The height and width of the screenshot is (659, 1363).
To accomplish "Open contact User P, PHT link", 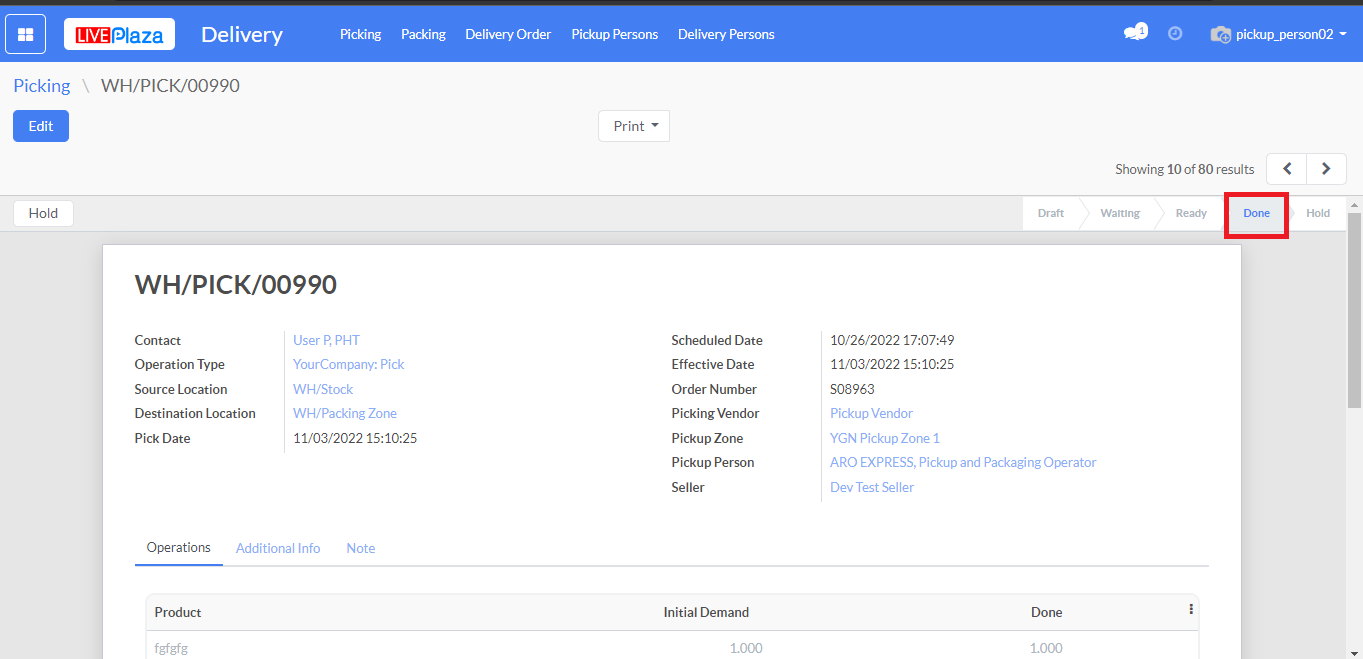I will tap(326, 340).
